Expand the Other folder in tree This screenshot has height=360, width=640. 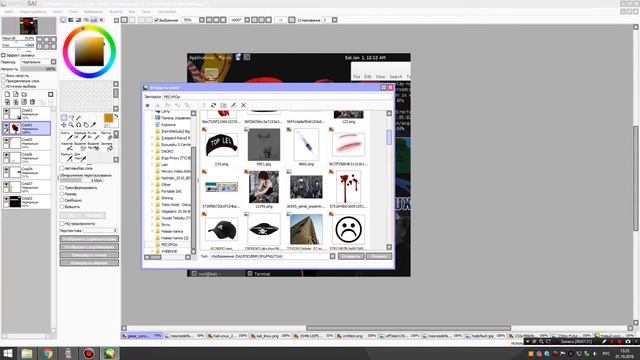[x=153, y=184]
